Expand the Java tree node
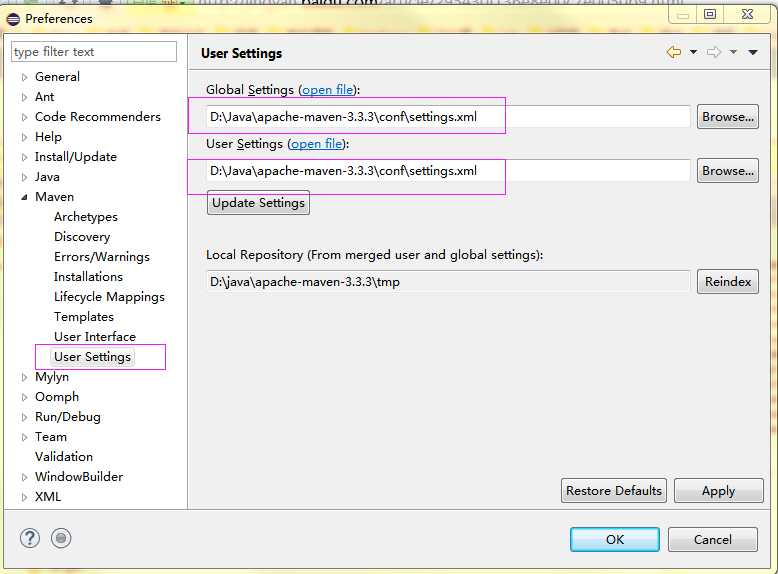The width and height of the screenshot is (778, 574). [x=24, y=177]
